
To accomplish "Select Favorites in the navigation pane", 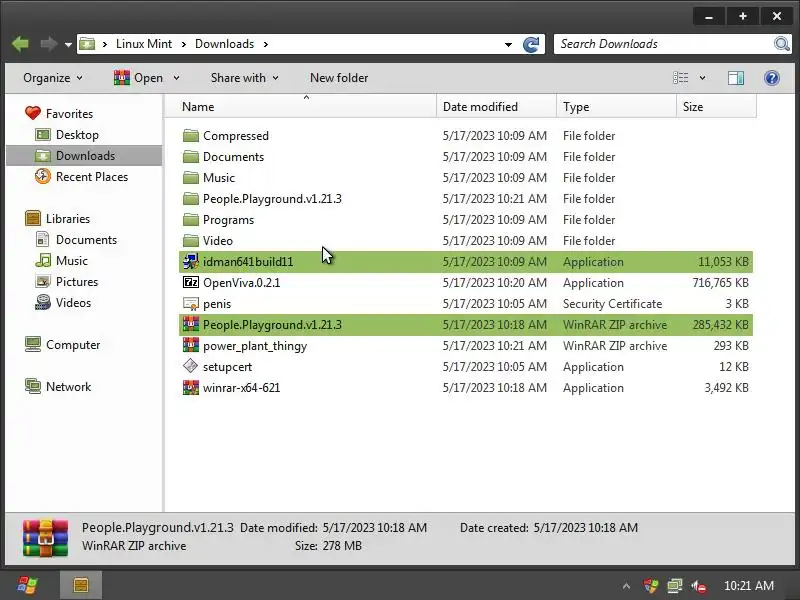I will pyautogui.click(x=59, y=113).
